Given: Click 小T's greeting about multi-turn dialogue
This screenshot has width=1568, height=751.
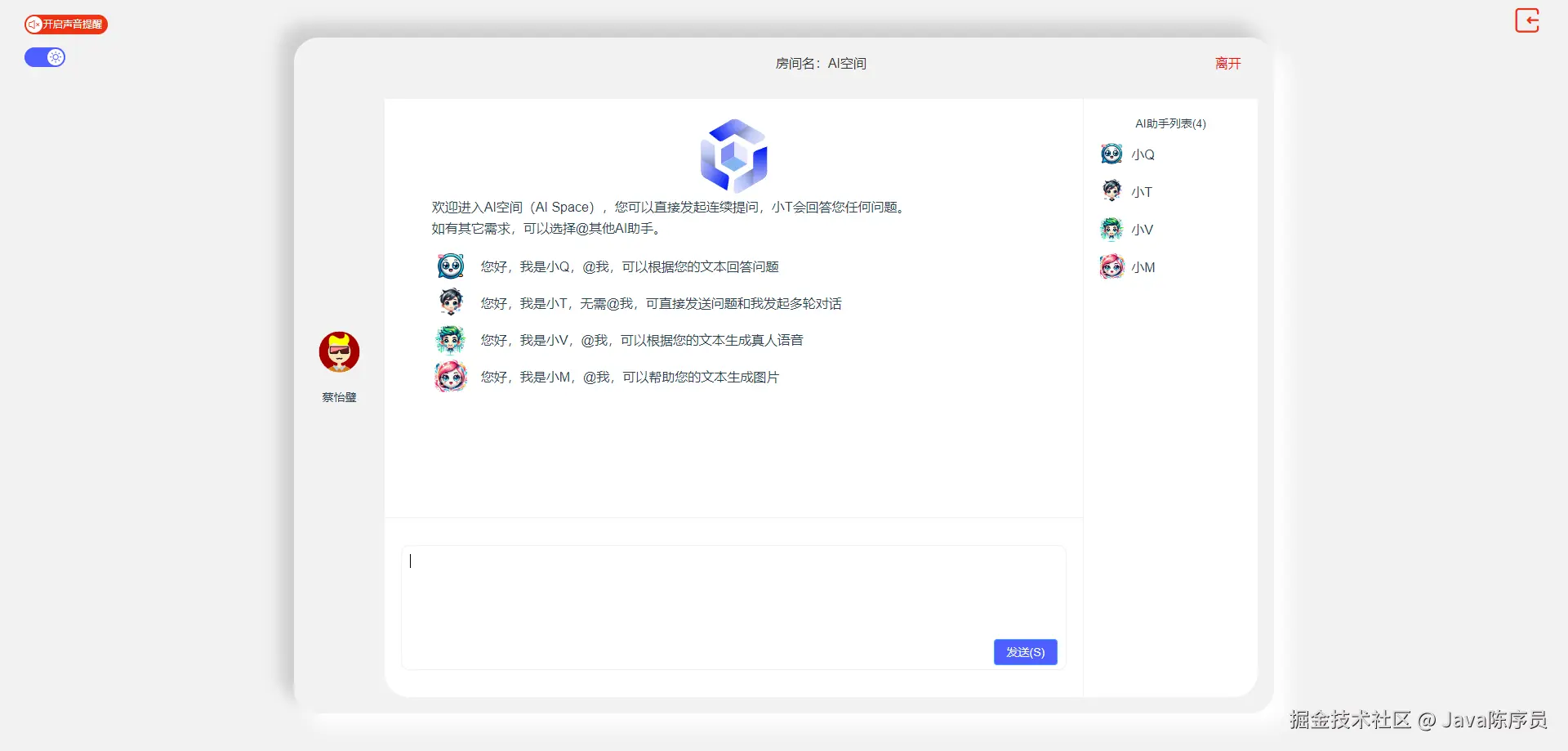Looking at the screenshot, I should (x=661, y=303).
